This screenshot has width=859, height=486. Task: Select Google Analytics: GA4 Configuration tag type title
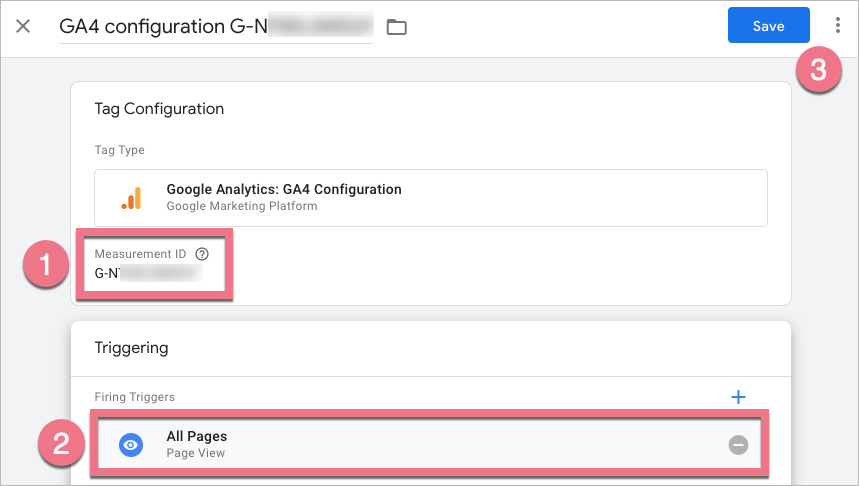point(283,189)
